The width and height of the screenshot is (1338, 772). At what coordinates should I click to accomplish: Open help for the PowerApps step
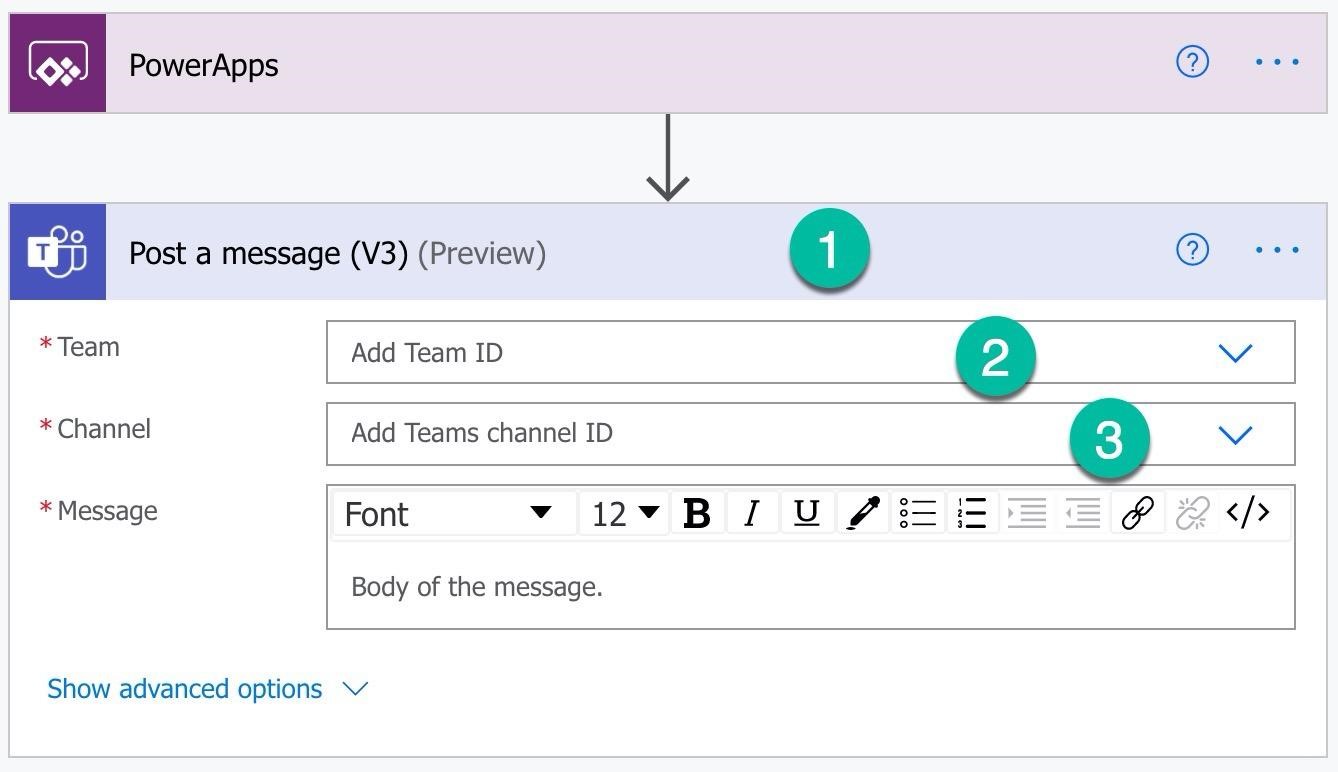(1192, 62)
